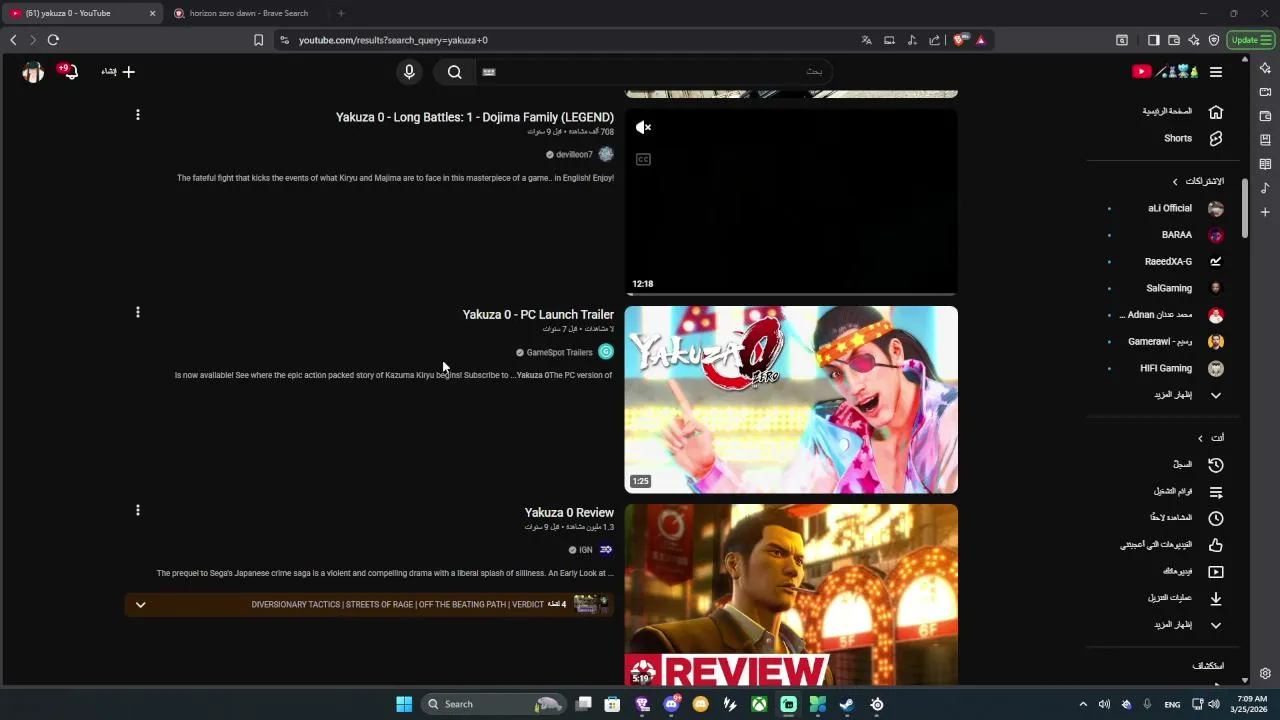Click the YouTube logo
The image size is (1280, 720).
click(x=1165, y=72)
